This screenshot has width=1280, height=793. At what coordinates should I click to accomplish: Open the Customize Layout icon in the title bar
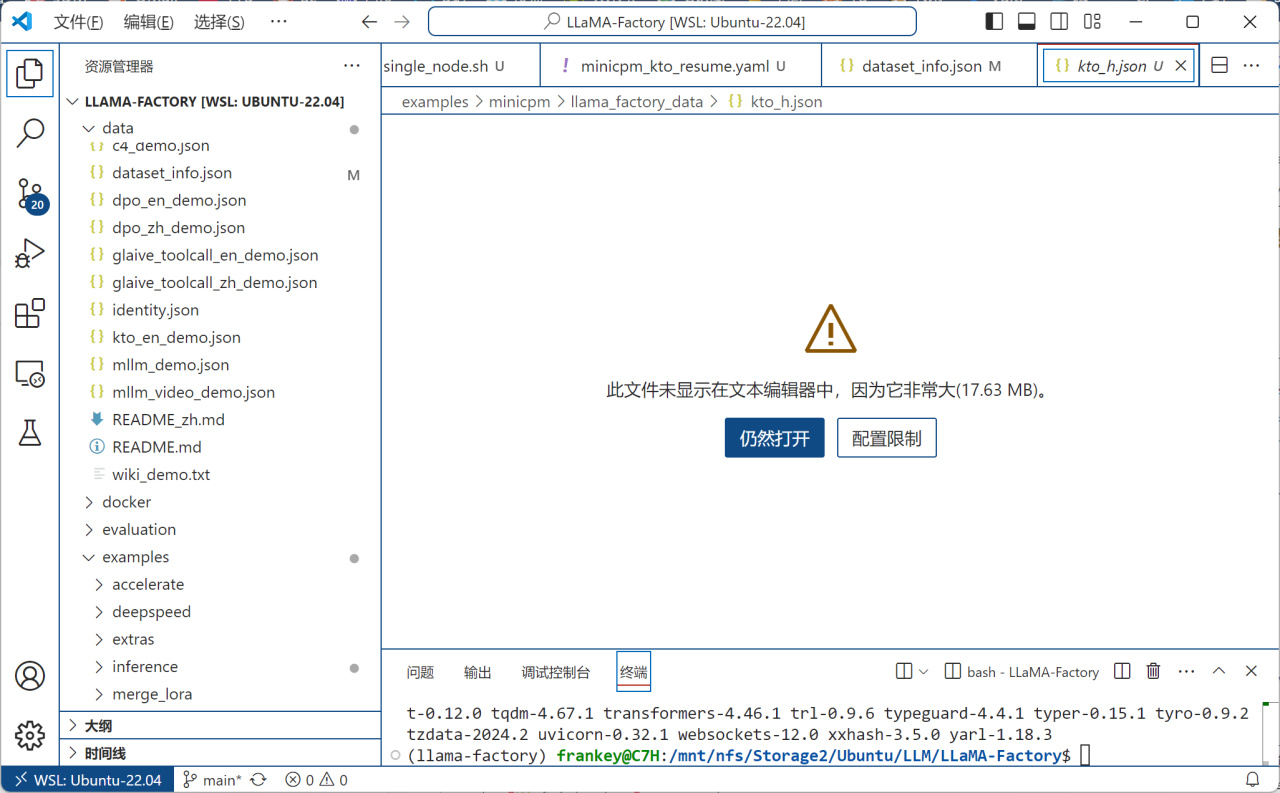1092,22
